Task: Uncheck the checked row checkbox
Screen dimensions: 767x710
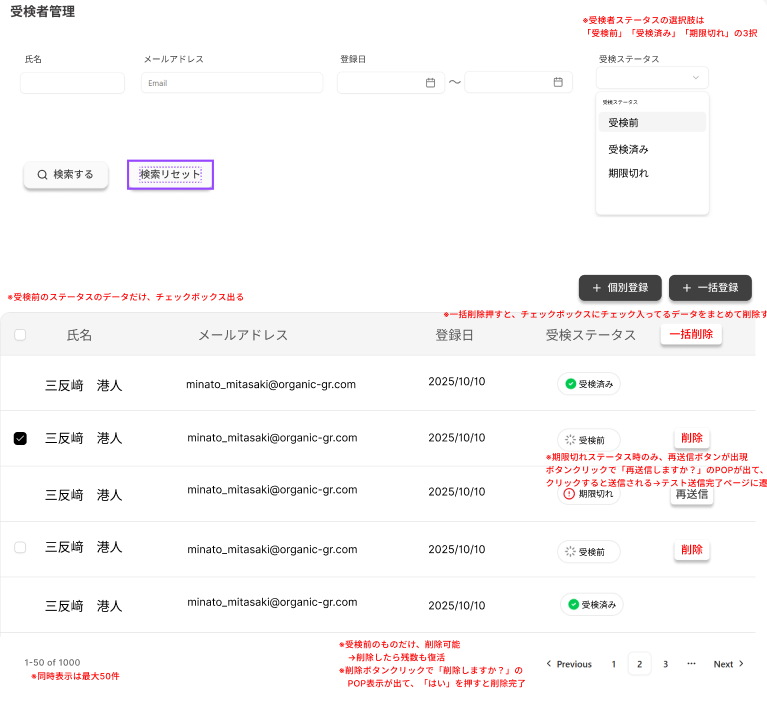Action: tap(20, 439)
